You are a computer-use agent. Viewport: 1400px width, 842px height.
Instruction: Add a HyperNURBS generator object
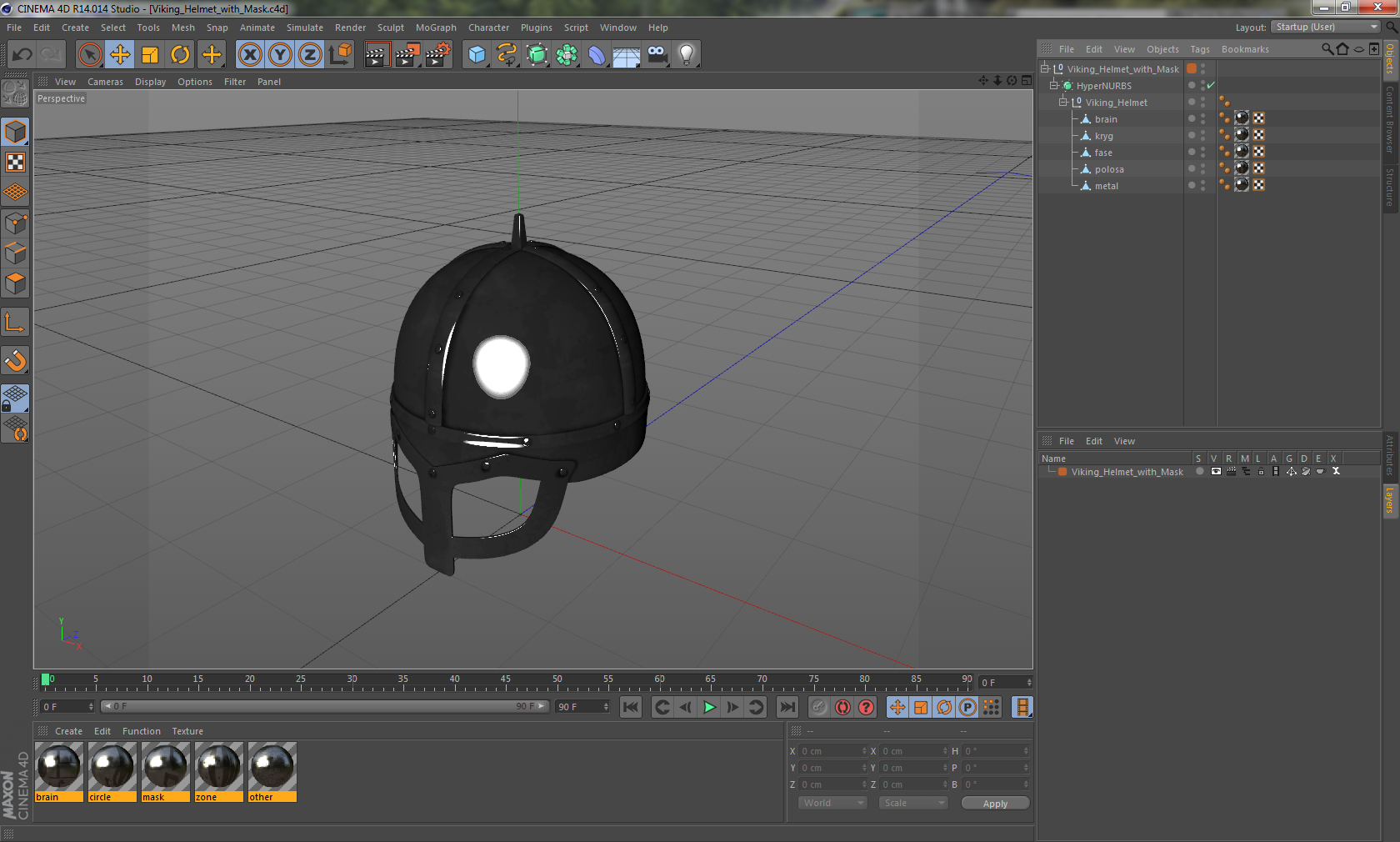click(537, 55)
